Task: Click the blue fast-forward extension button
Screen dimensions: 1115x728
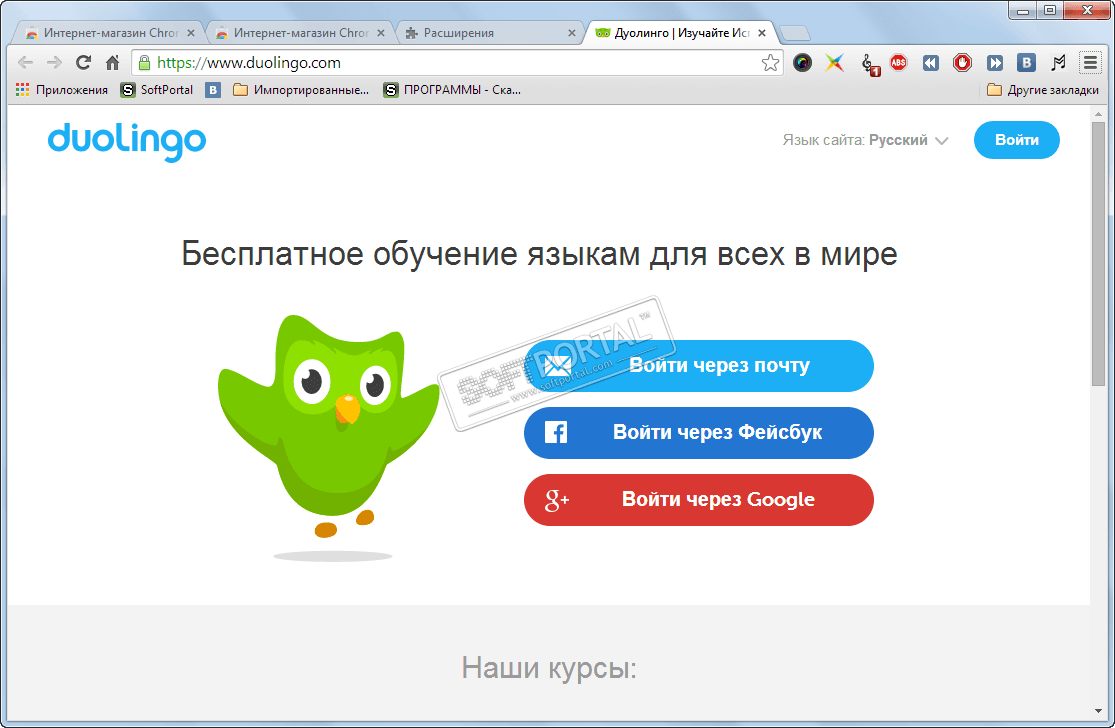Action: (995, 63)
